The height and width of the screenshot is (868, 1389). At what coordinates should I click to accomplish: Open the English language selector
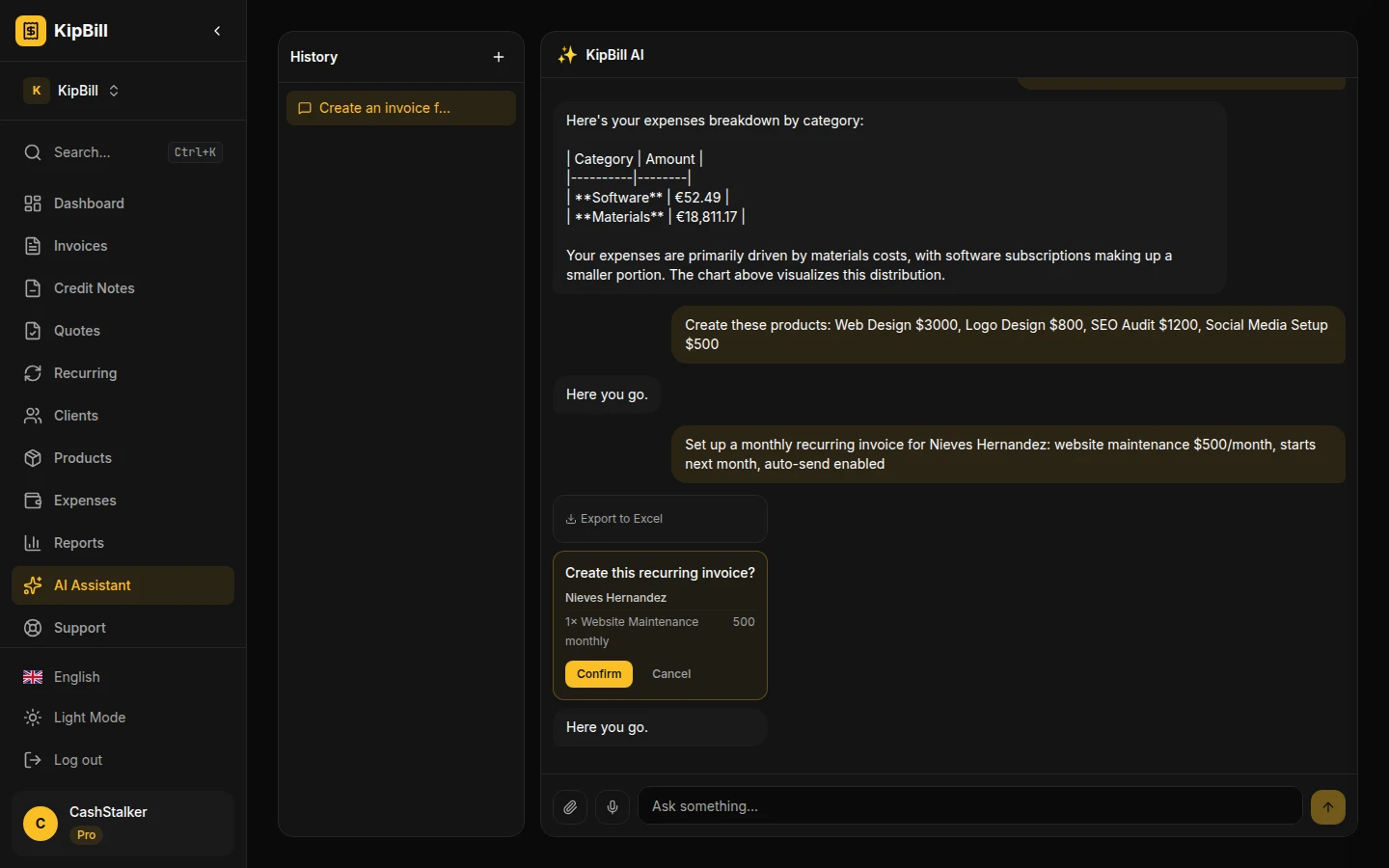click(x=76, y=677)
